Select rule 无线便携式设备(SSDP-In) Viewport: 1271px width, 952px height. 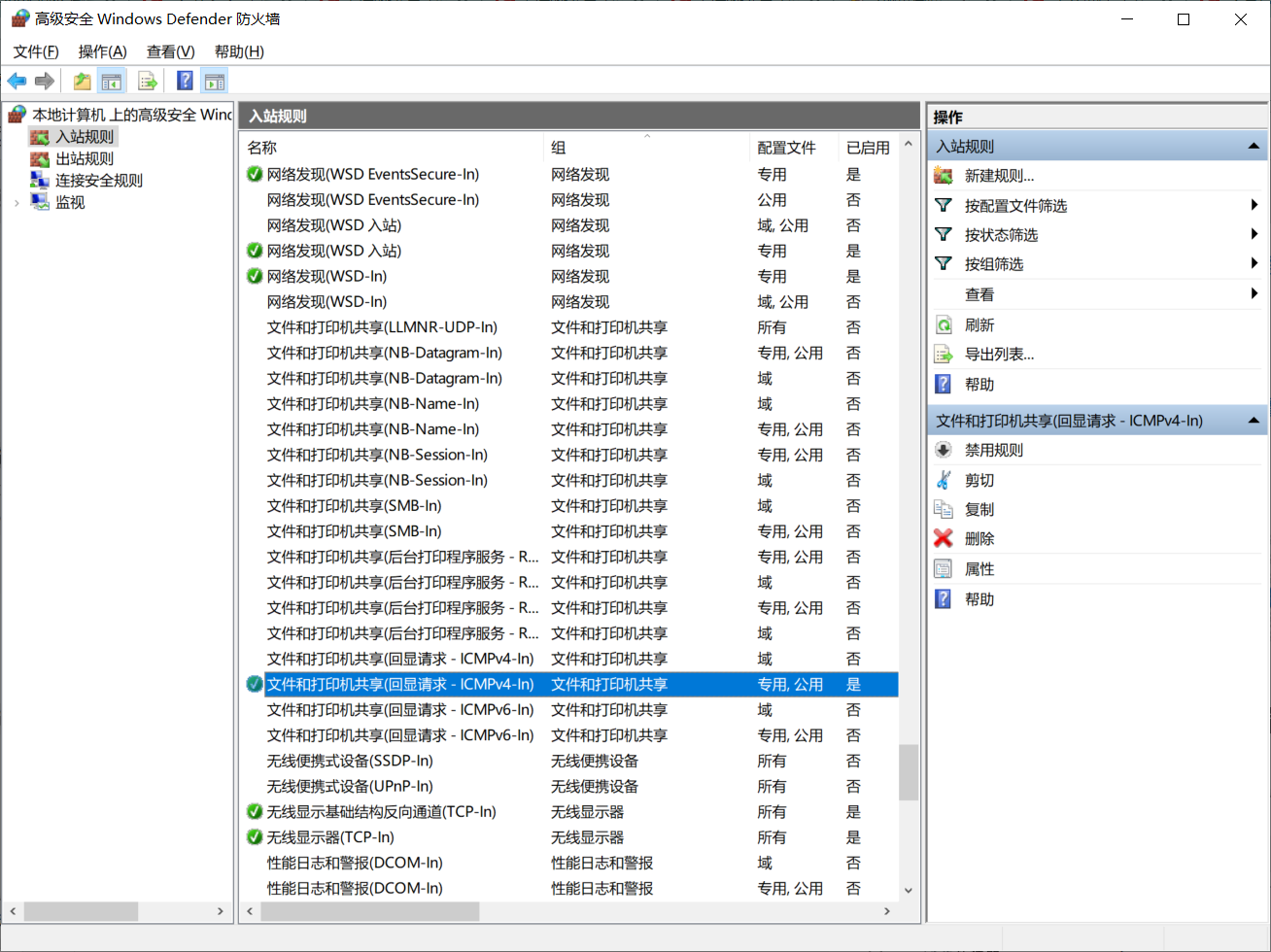pos(350,761)
